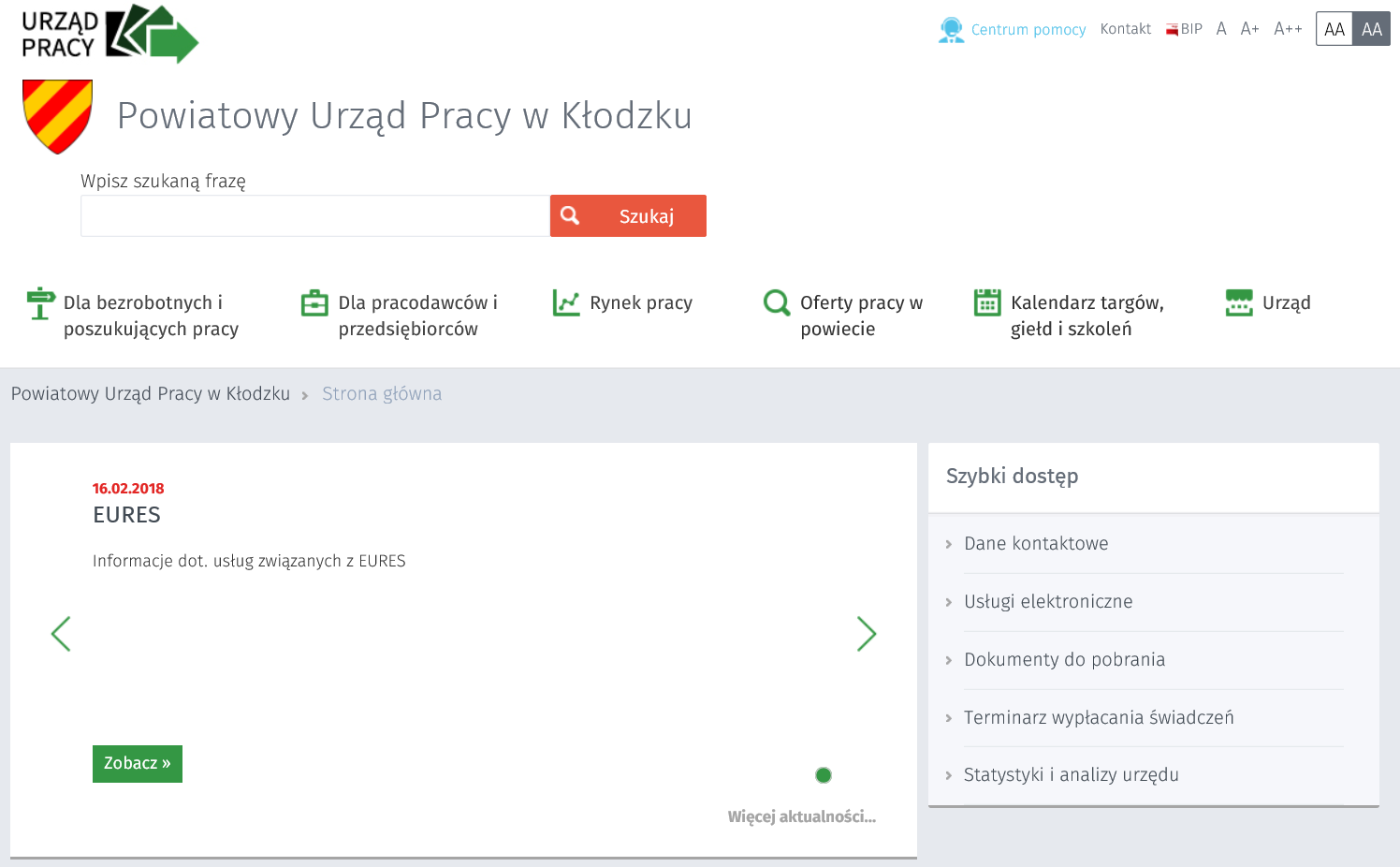Screen dimensions: 1400x867
Task: Open Centrum pomocy help center
Action: click(1013, 30)
